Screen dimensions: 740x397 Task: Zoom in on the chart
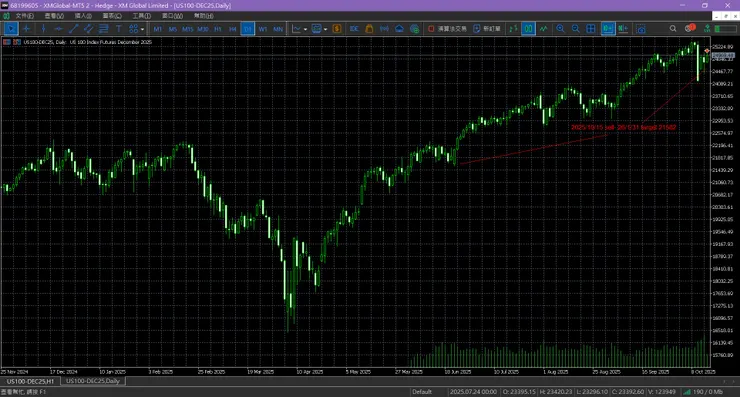(560, 29)
